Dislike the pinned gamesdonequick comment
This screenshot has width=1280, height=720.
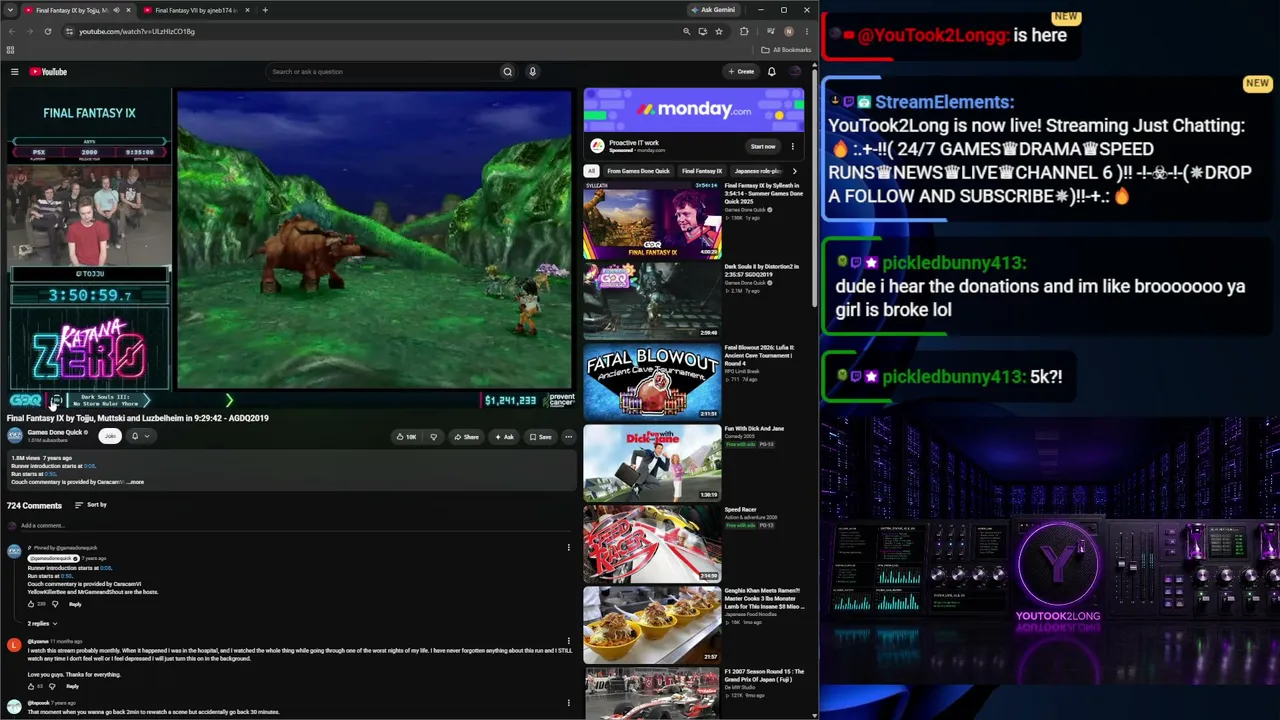(54, 604)
